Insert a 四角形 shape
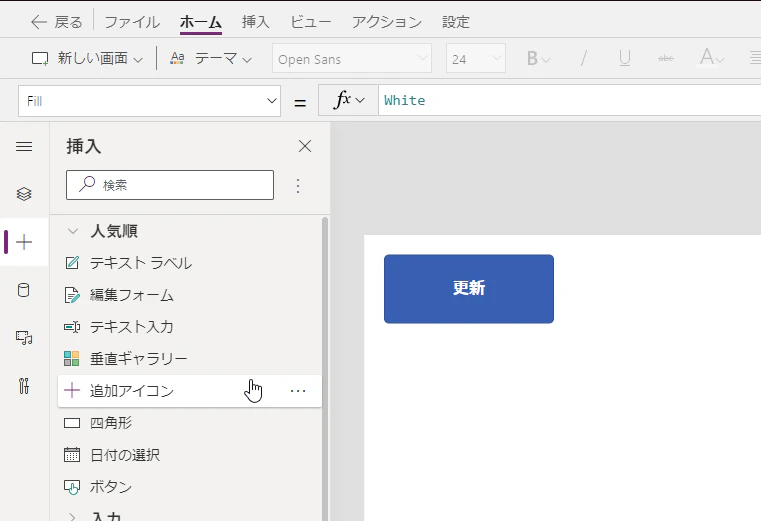This screenshot has width=761, height=521. click(x=190, y=423)
